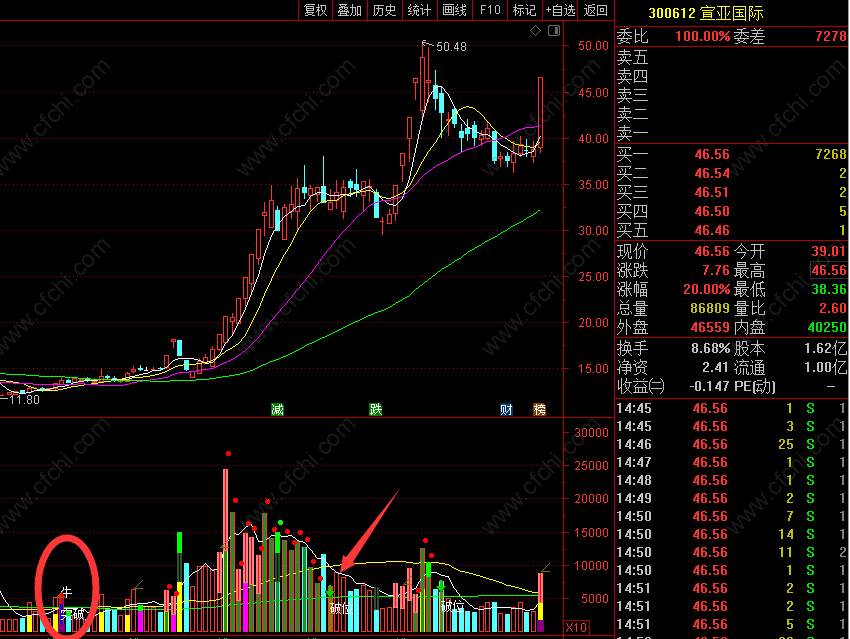Open the 复权 menu

tap(315, 10)
